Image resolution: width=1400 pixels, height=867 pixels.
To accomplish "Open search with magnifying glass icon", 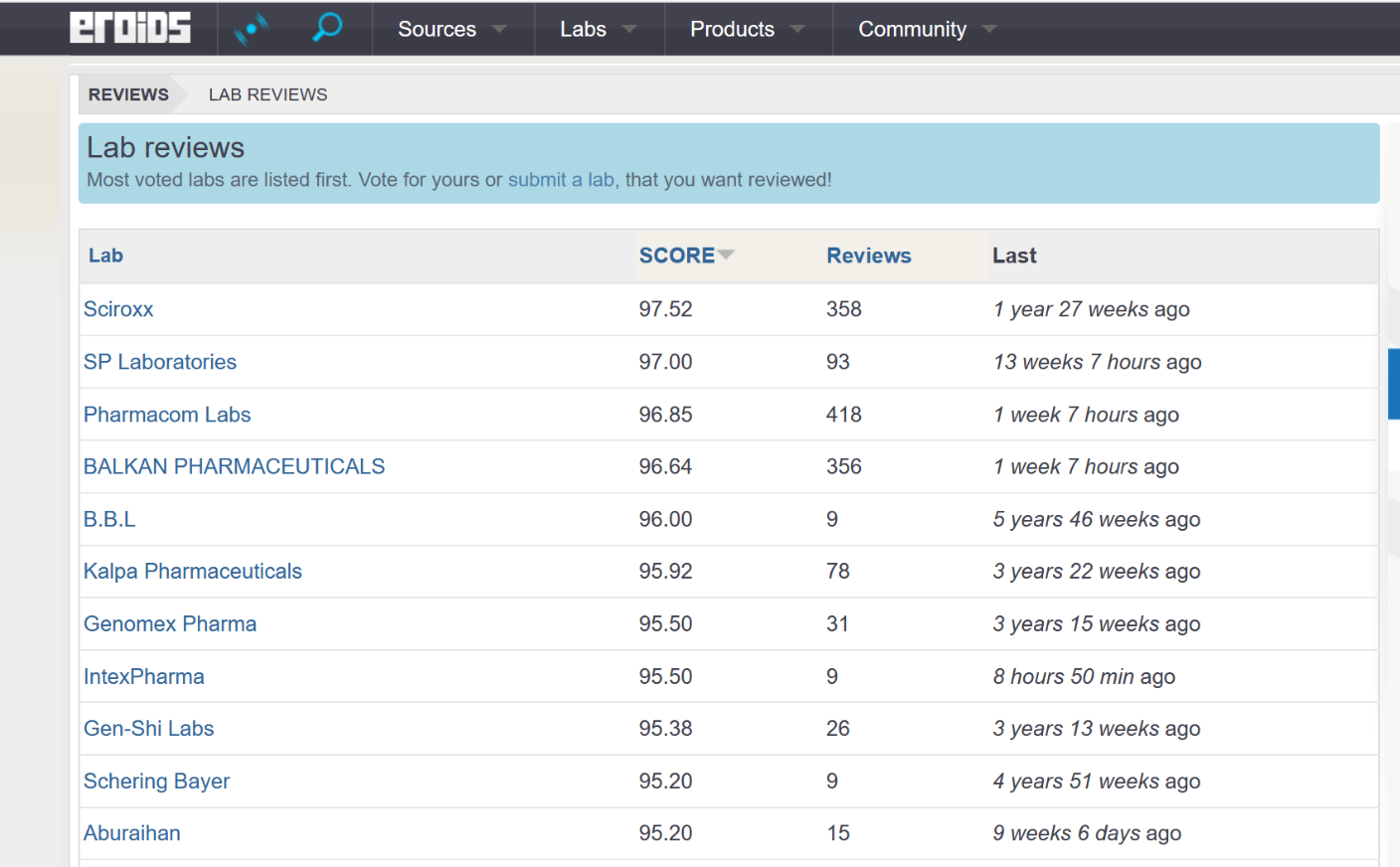I will [x=327, y=28].
